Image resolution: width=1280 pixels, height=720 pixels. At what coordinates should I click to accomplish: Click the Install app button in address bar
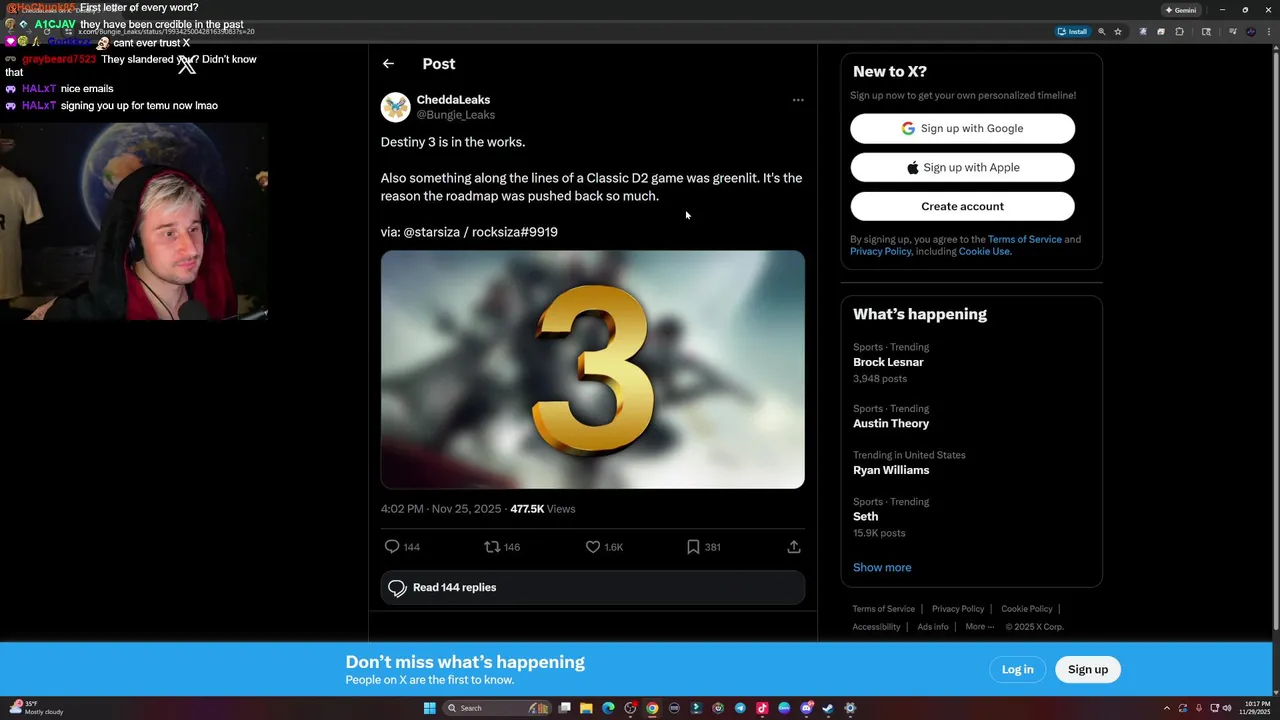(1072, 31)
